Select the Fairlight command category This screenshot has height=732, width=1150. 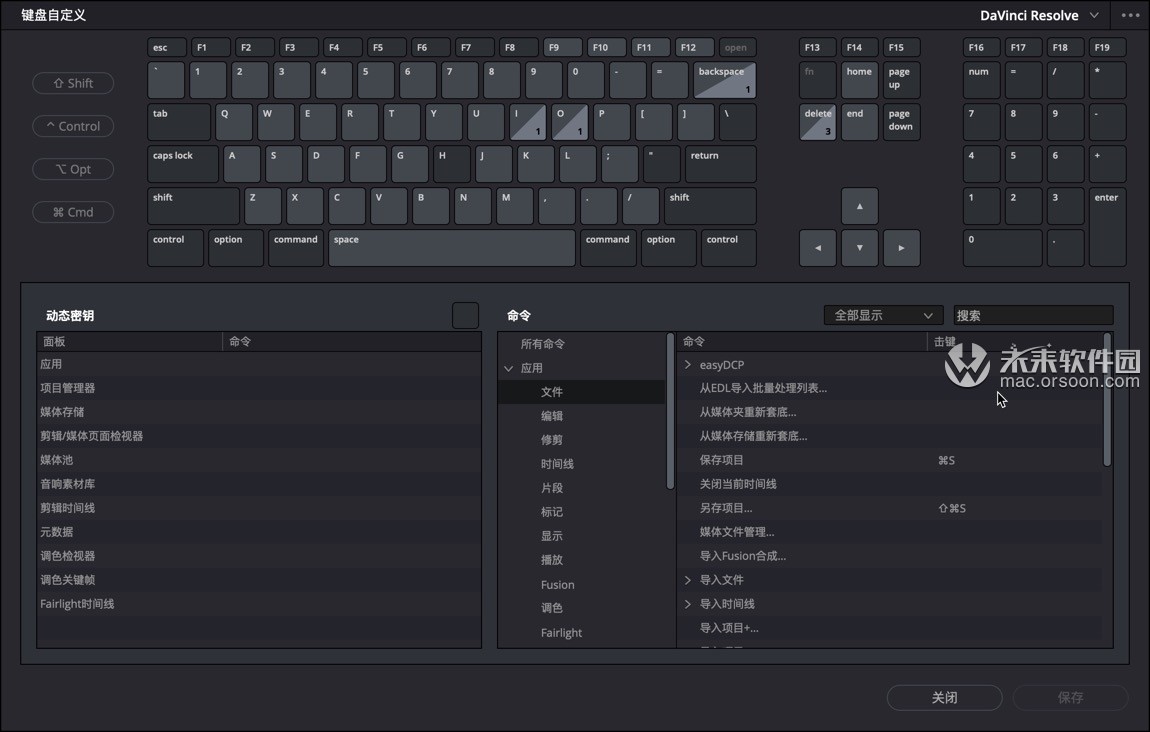point(581,632)
